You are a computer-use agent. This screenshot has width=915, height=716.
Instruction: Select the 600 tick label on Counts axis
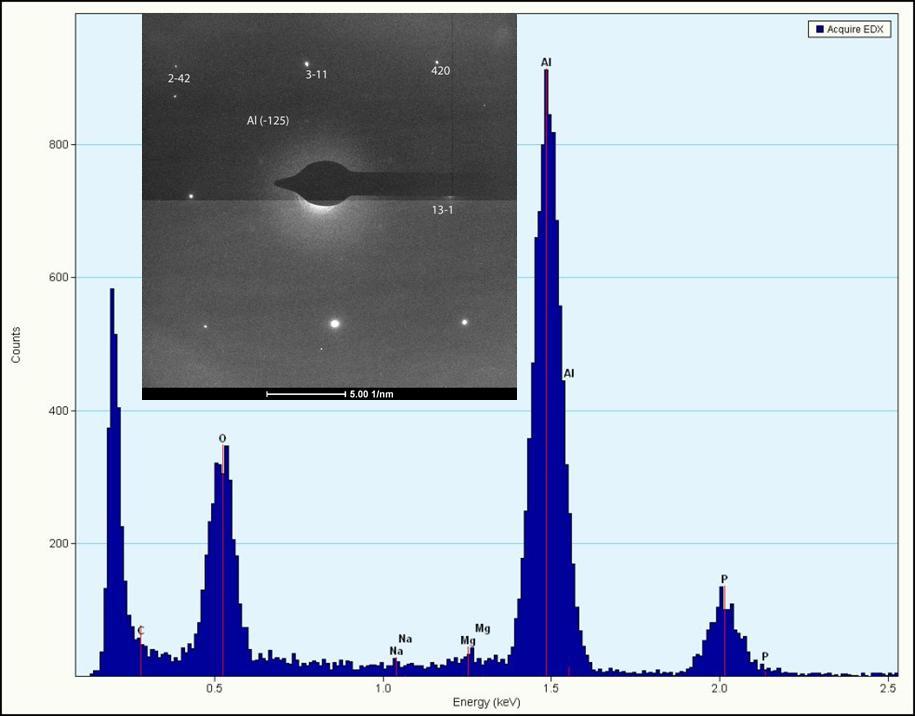60,278
